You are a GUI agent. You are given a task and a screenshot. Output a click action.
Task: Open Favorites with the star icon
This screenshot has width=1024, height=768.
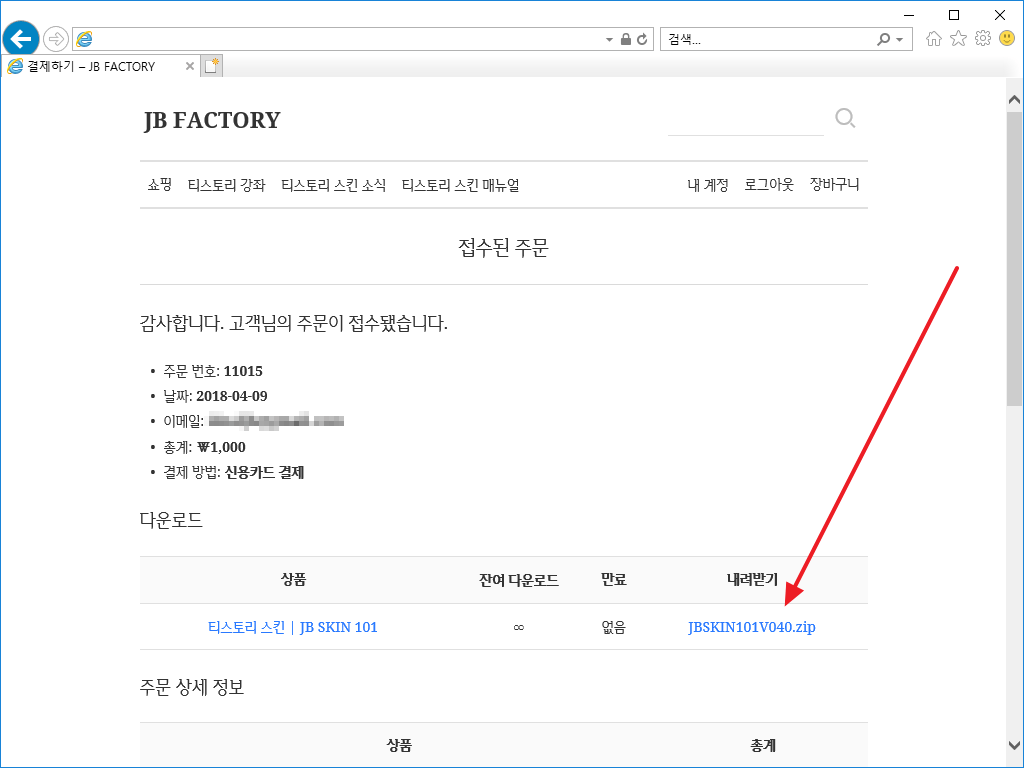coord(958,39)
